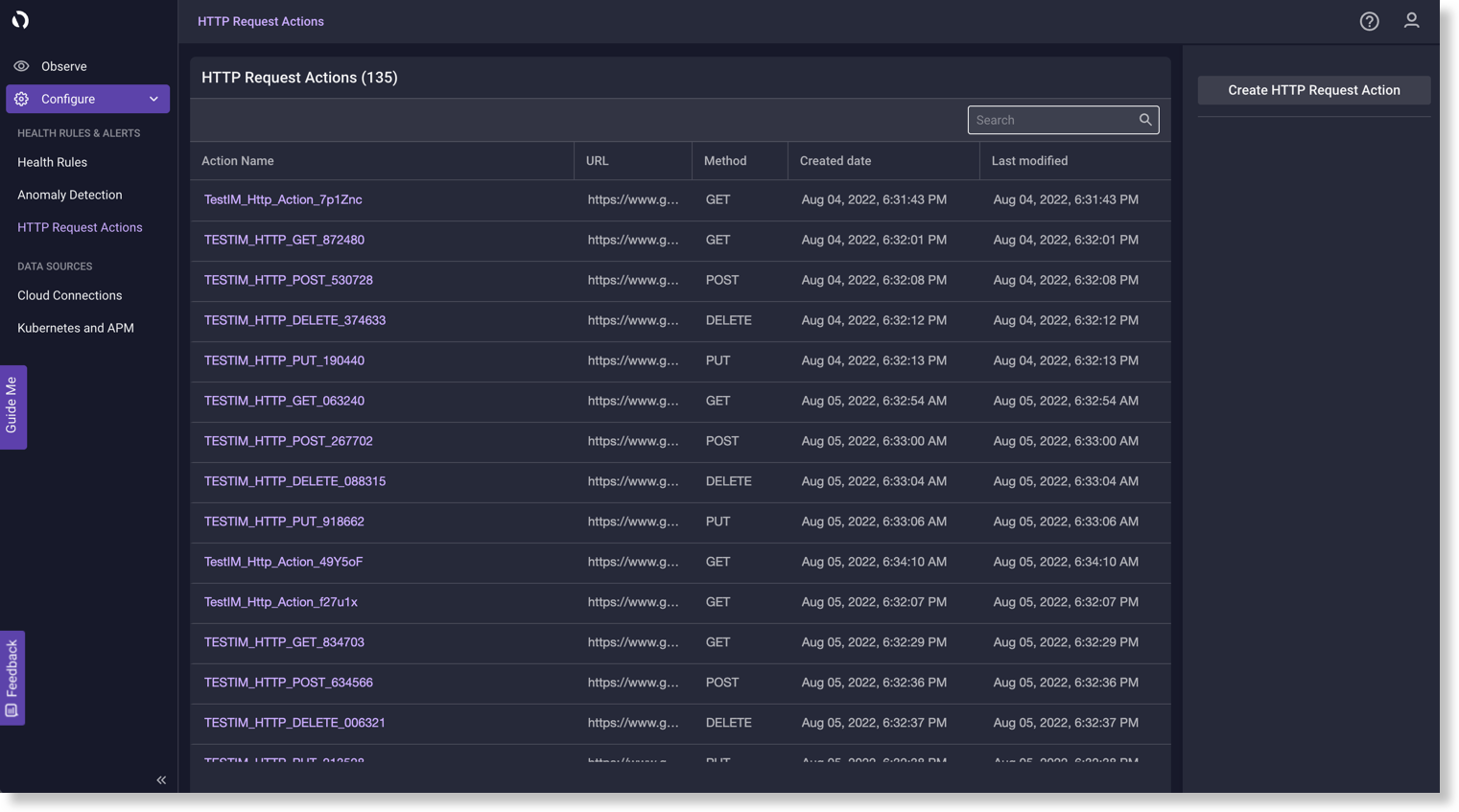The width and height of the screenshot is (1459, 812).
Task: Click last modified Aug 05, 2022, 6:32:37 PM
Action: point(1066,723)
